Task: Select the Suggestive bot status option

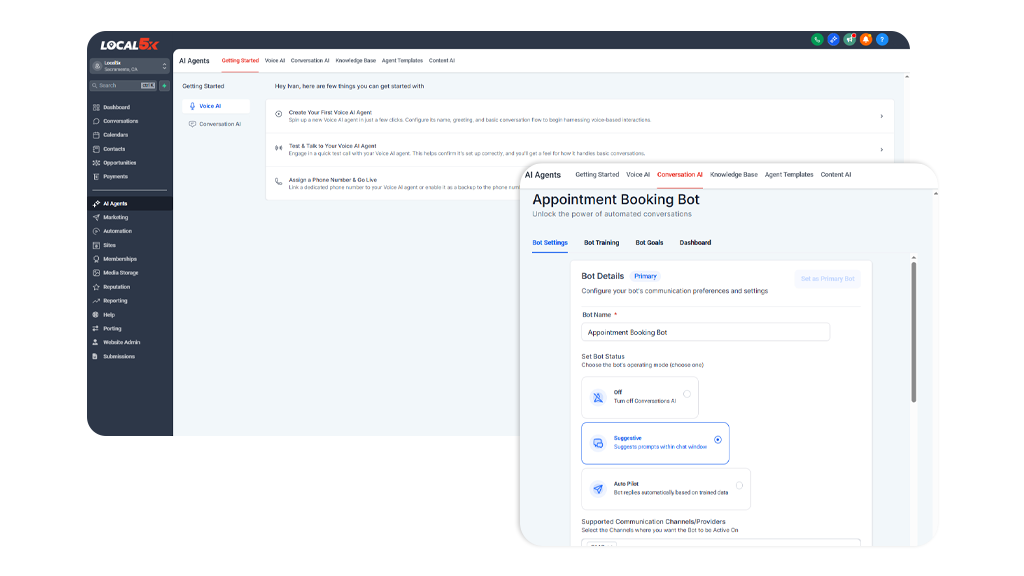Action: 717,440
